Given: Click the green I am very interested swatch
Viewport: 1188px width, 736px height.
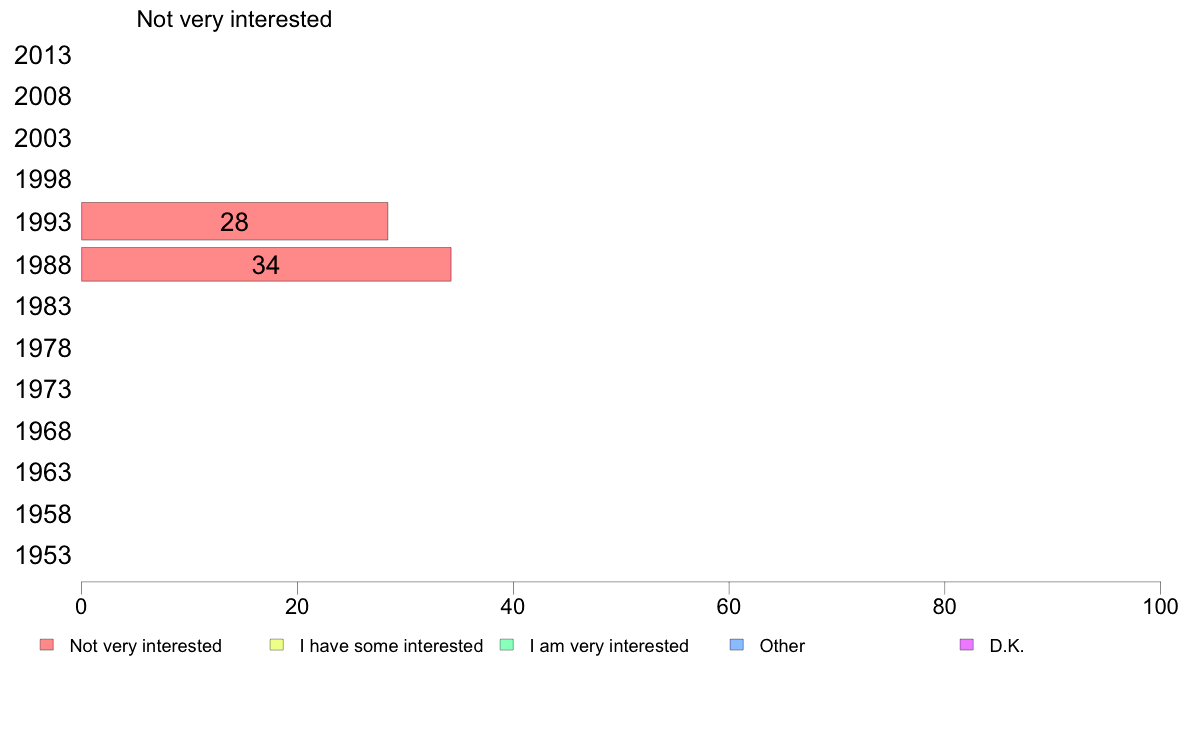Looking at the screenshot, I should [507, 645].
